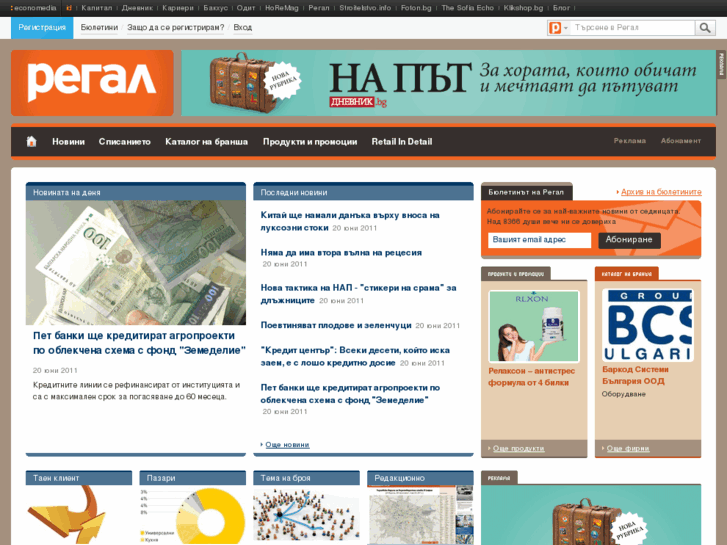Open the Капитал top bar link
Viewport: 727px width, 545px height.
tap(96, 8)
